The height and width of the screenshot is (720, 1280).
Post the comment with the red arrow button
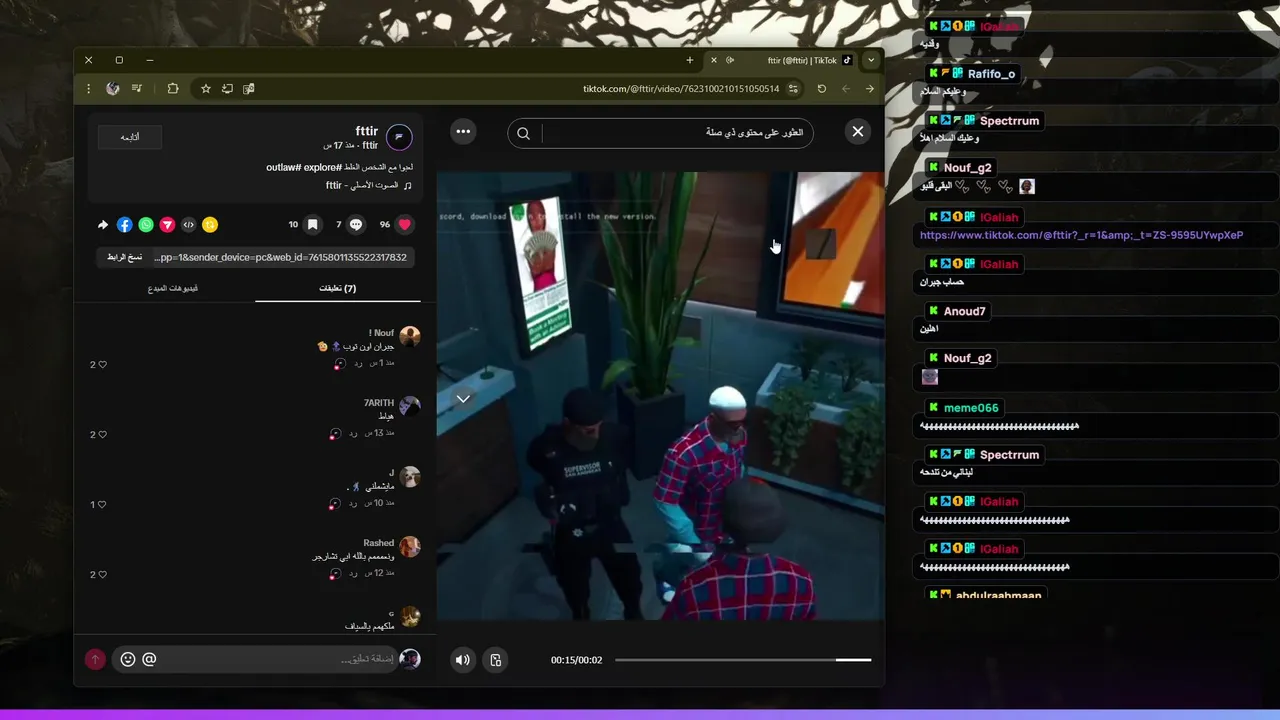tap(95, 659)
